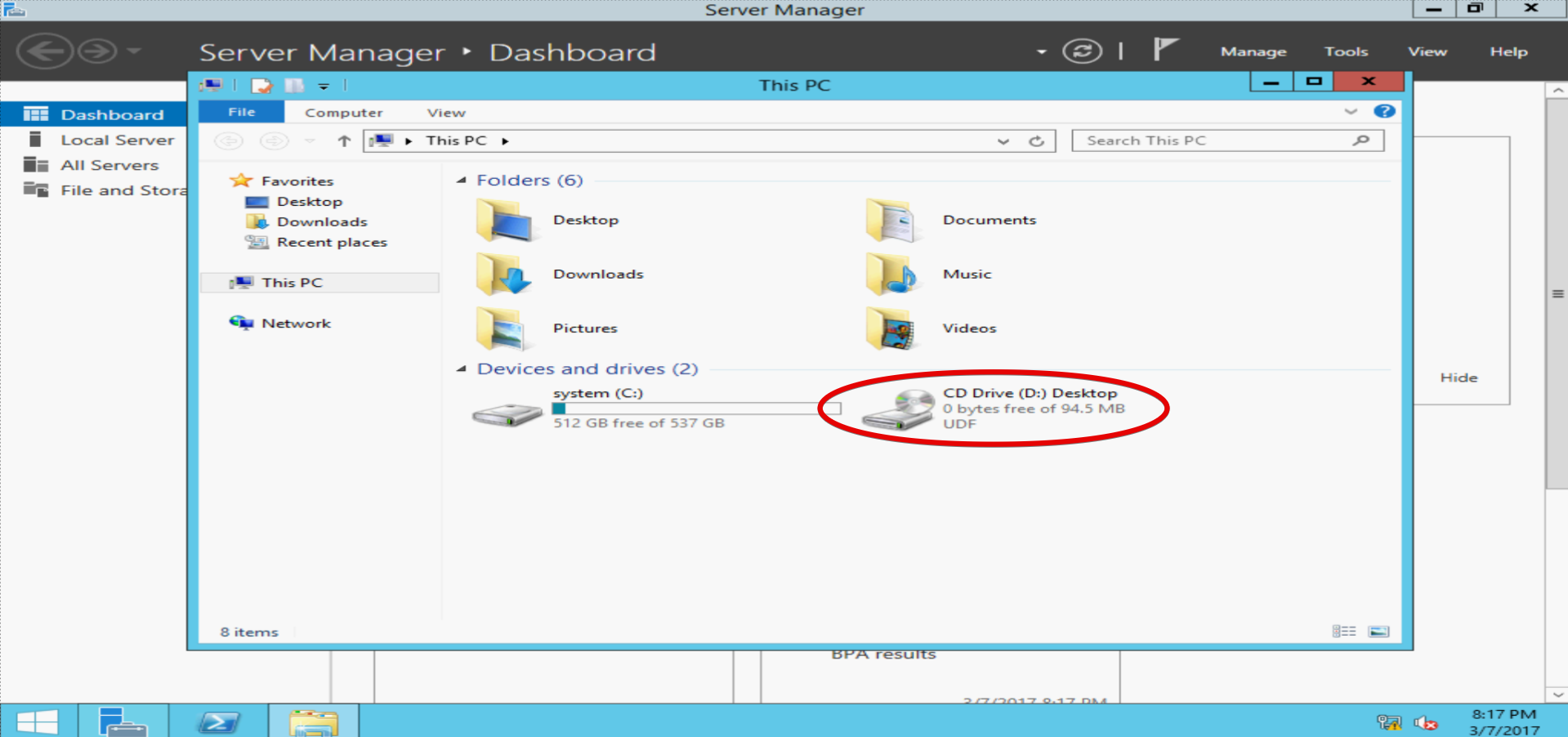Open the Tools menu in Server Manager

1346,51
